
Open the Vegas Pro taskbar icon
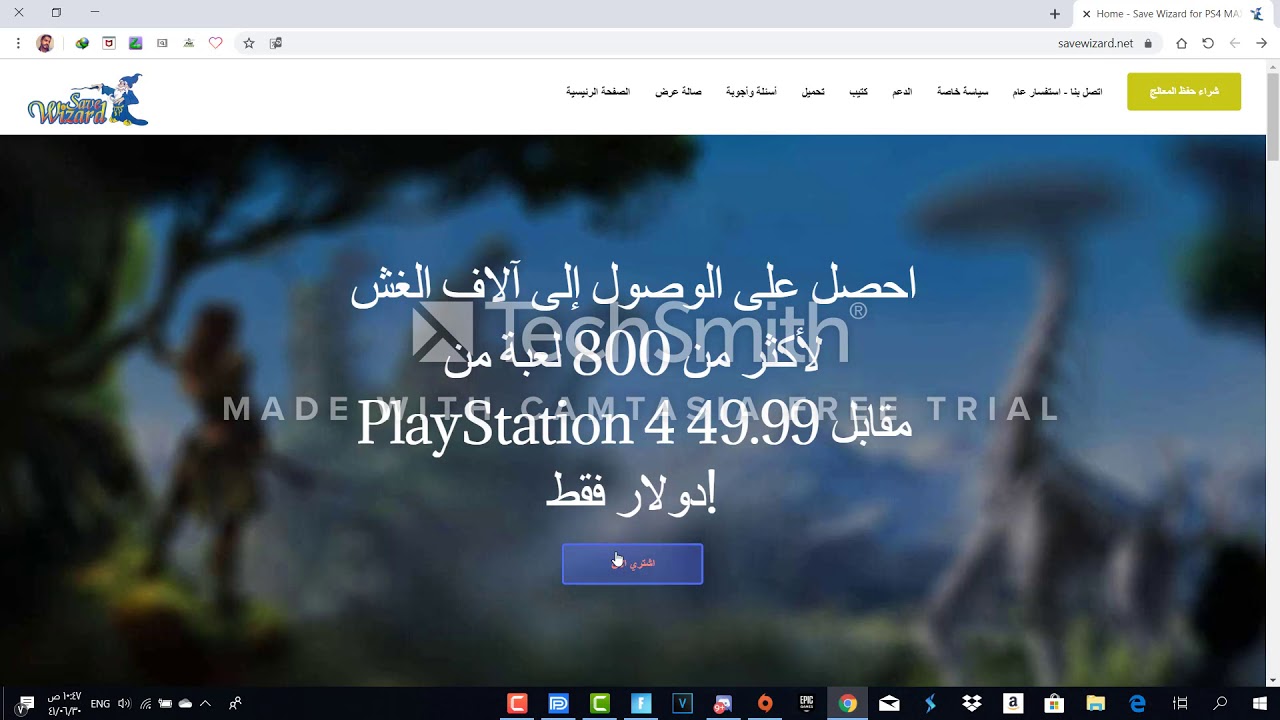click(x=682, y=704)
